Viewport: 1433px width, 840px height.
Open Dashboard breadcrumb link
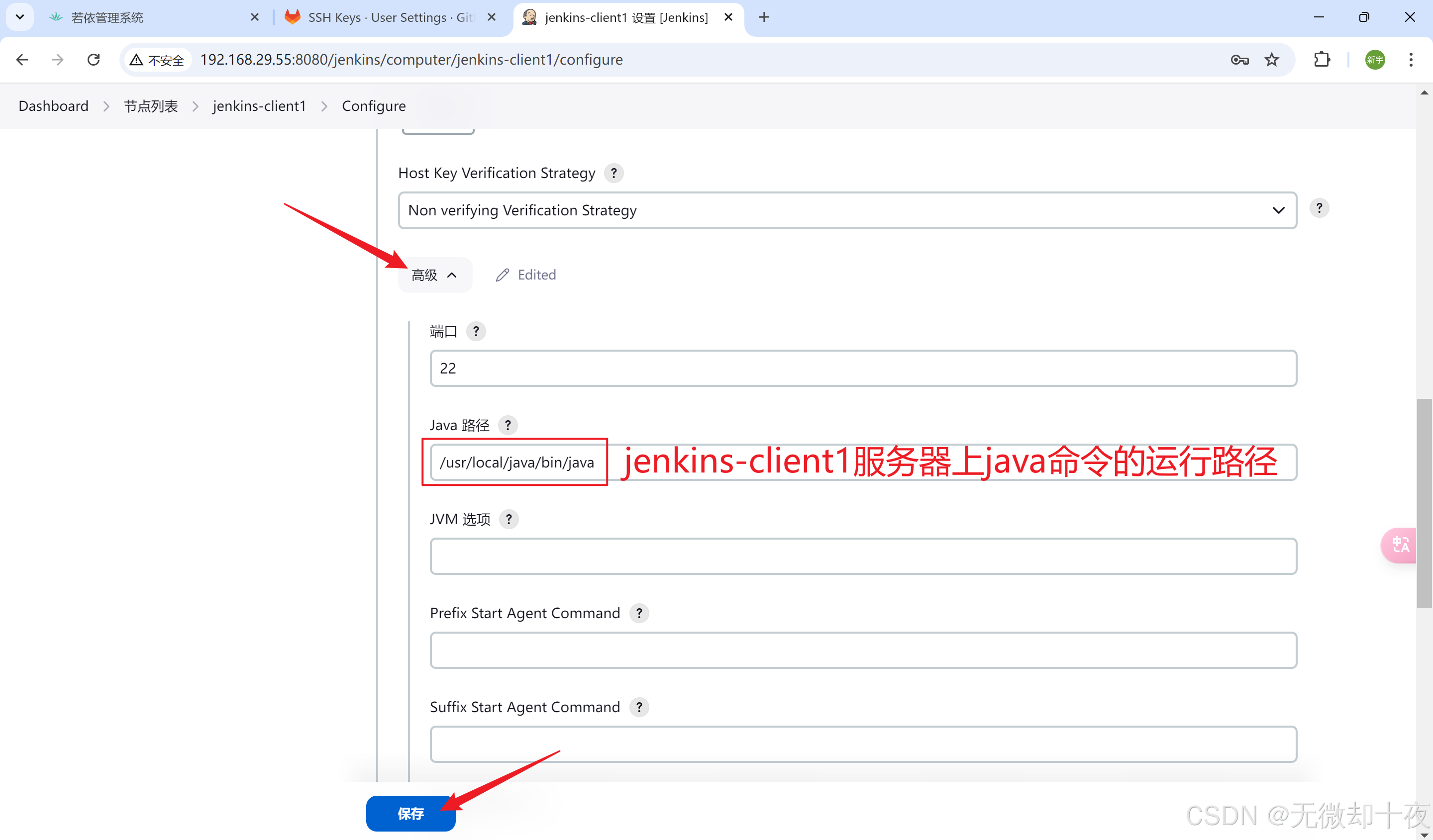point(53,106)
